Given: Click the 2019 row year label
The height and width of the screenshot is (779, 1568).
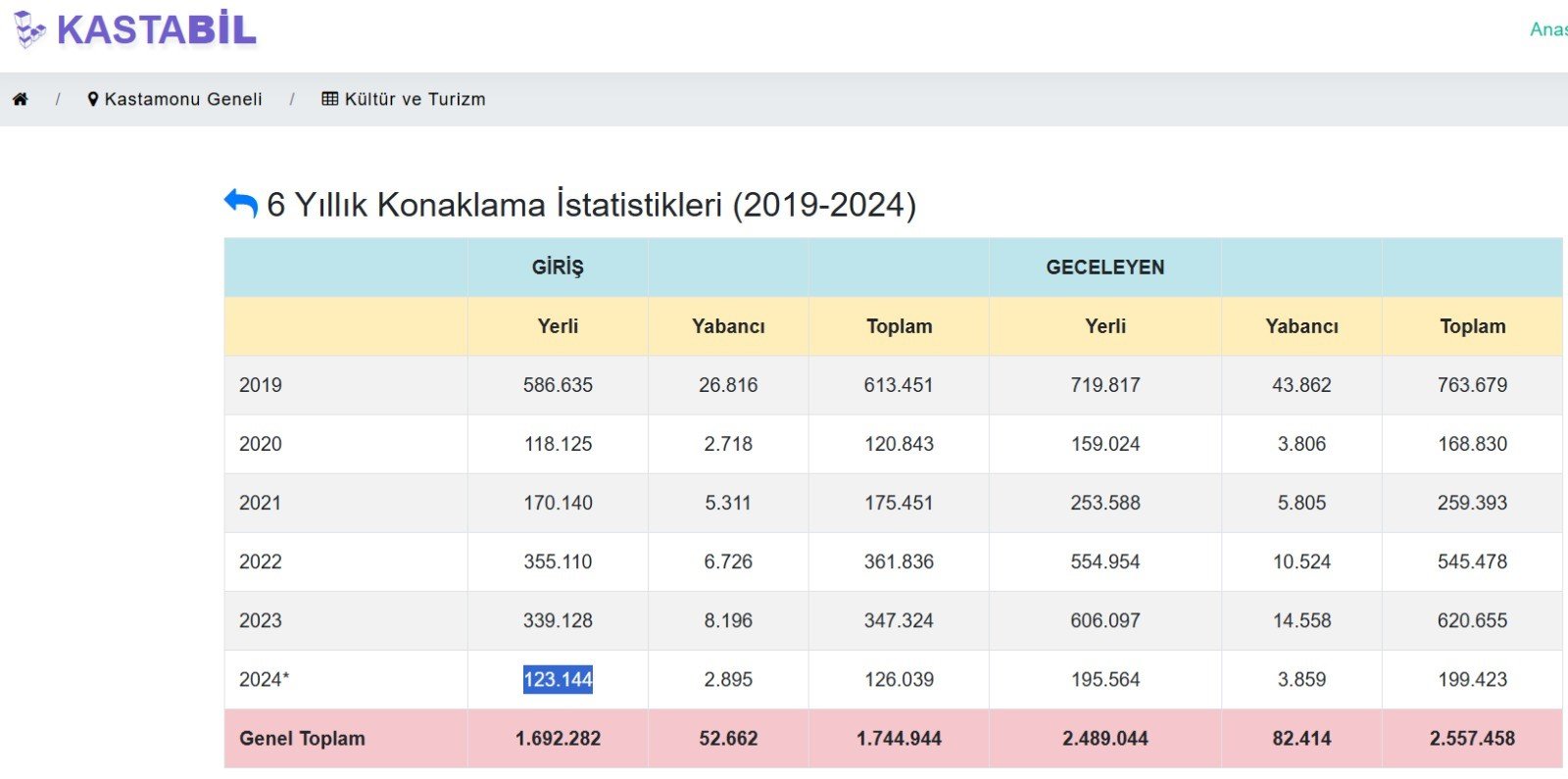Looking at the screenshot, I should coord(260,385).
